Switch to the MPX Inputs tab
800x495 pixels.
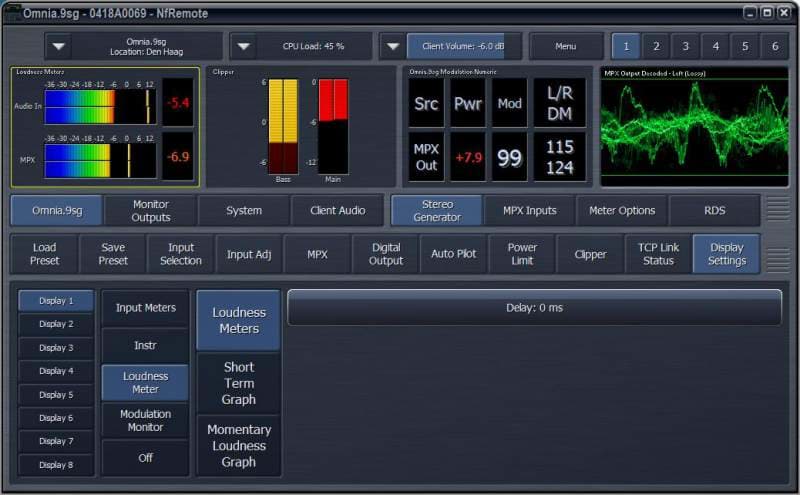[x=530, y=211]
